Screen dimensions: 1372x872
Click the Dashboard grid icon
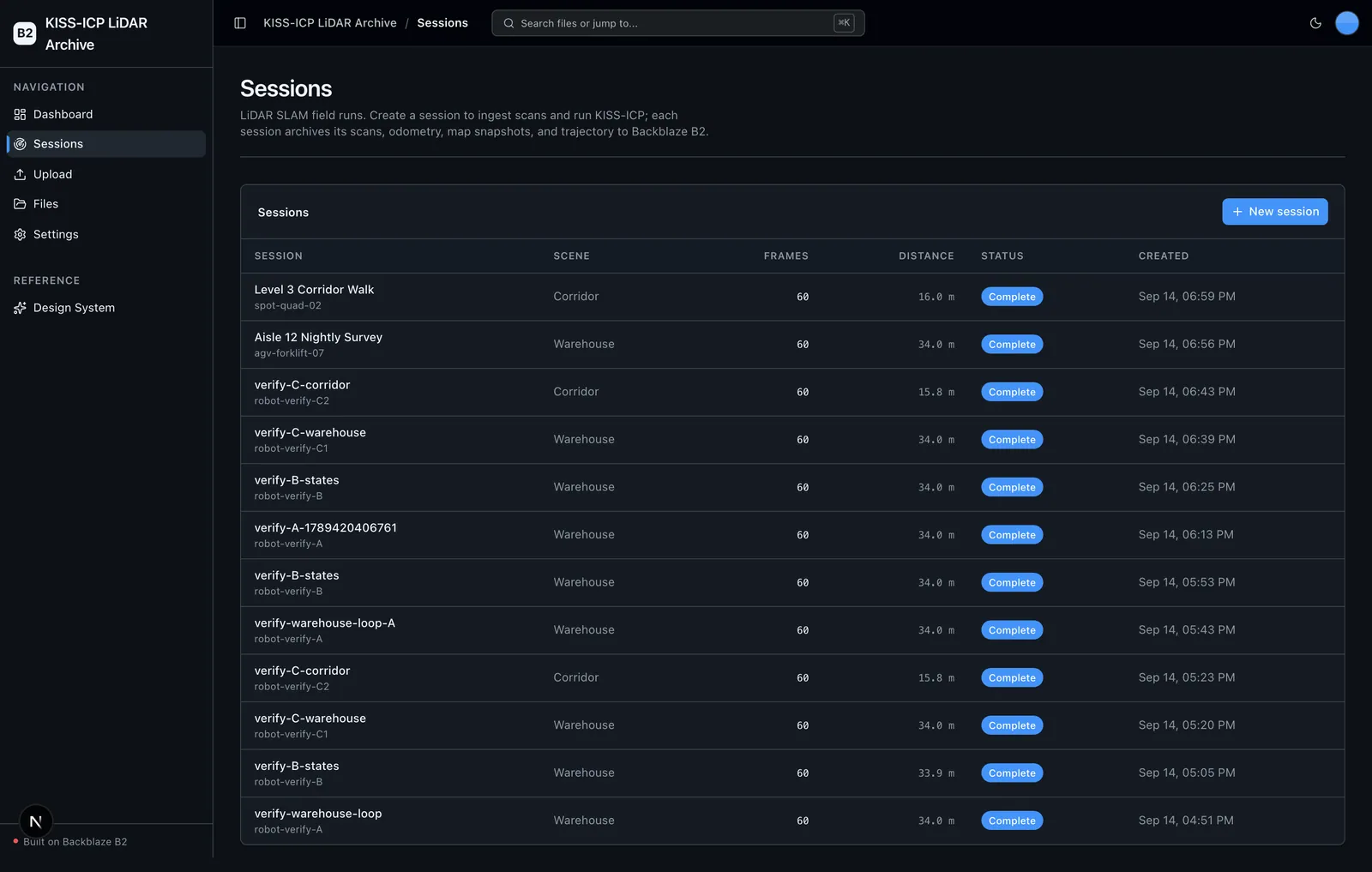pyautogui.click(x=20, y=115)
